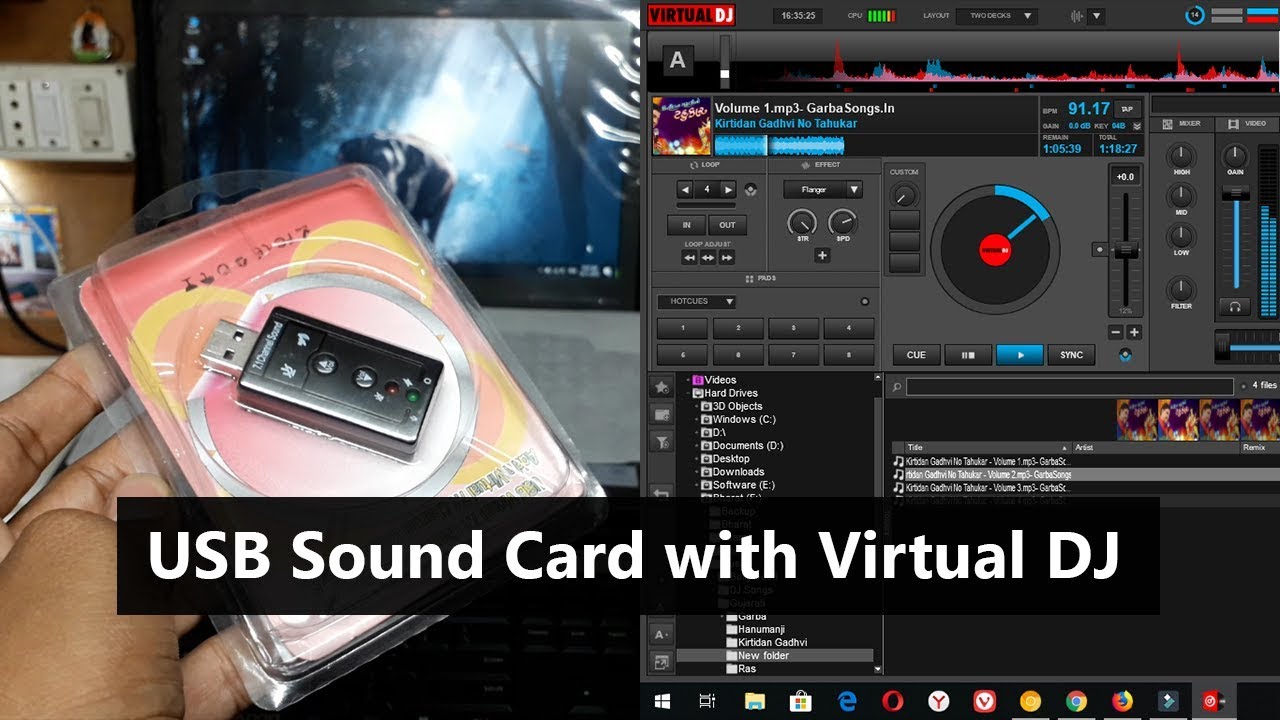
Task: Switch to the Video tab
Action: coord(1248,123)
